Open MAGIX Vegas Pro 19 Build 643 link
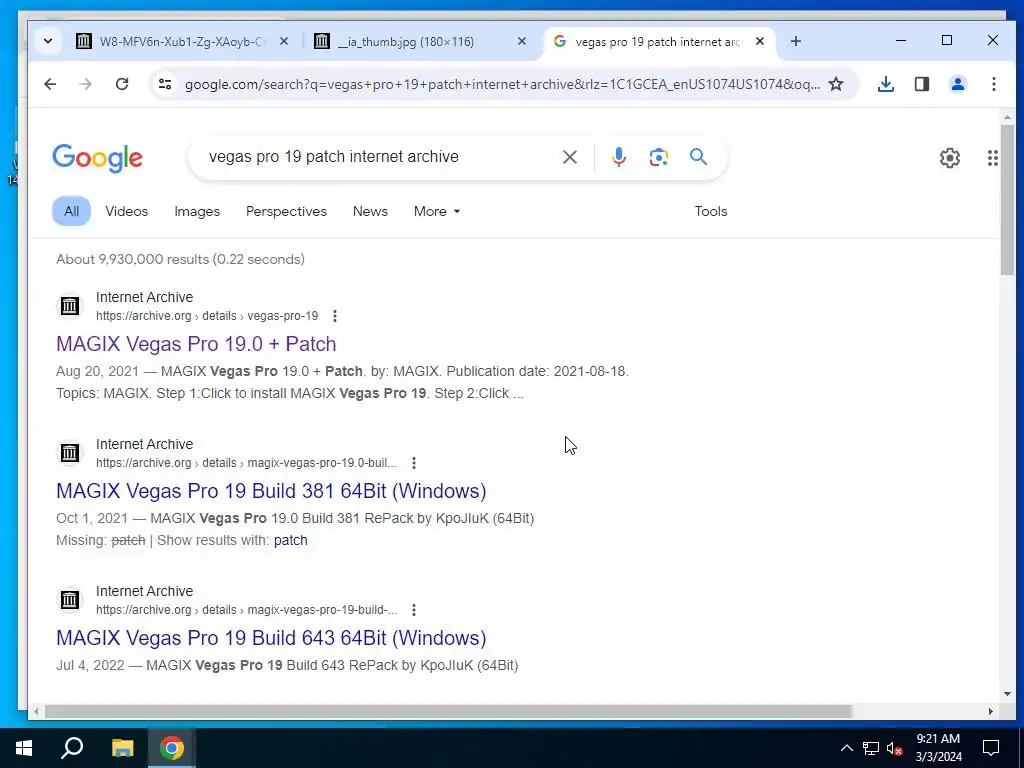 pyautogui.click(x=271, y=637)
